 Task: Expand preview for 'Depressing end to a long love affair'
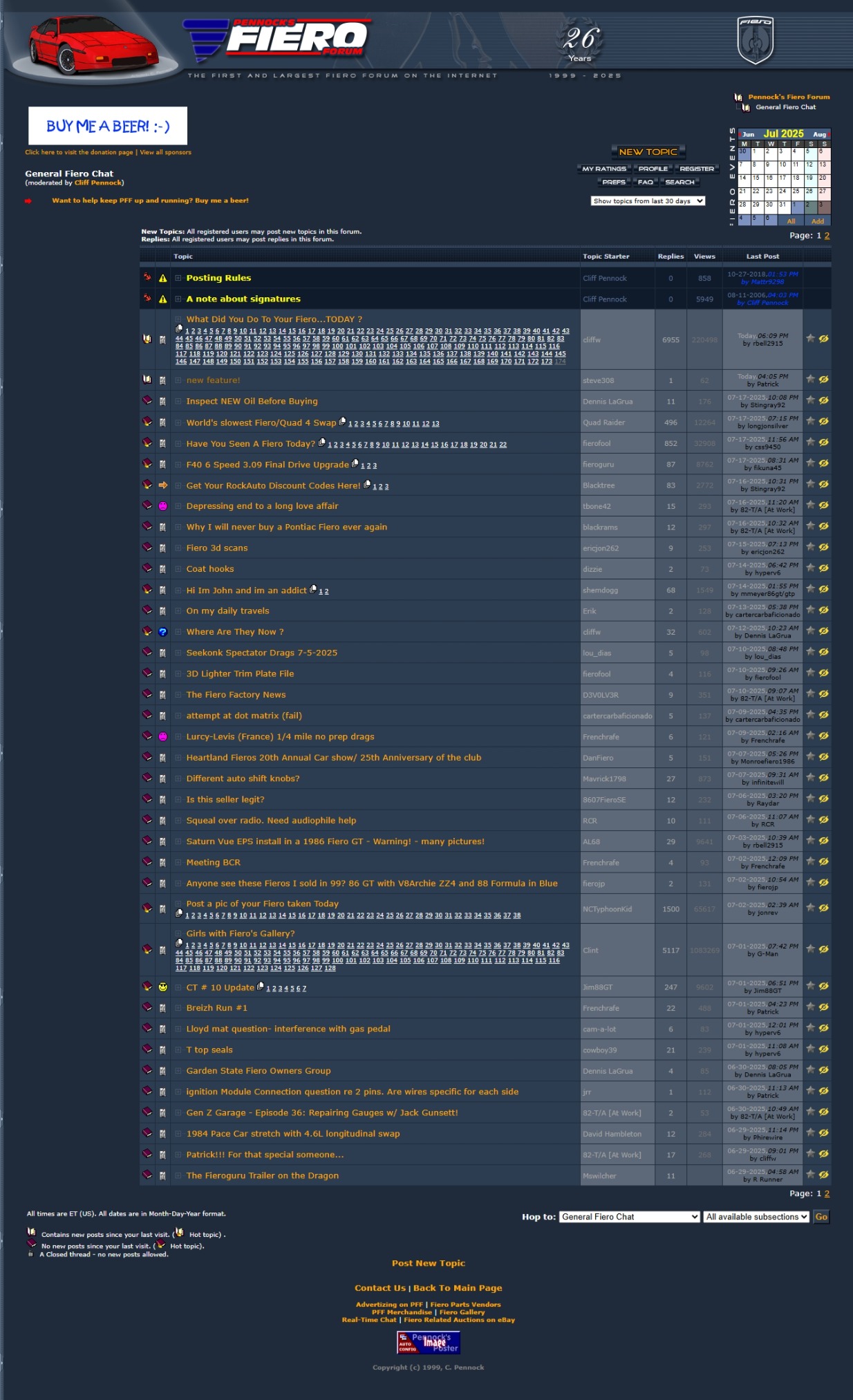(178, 506)
